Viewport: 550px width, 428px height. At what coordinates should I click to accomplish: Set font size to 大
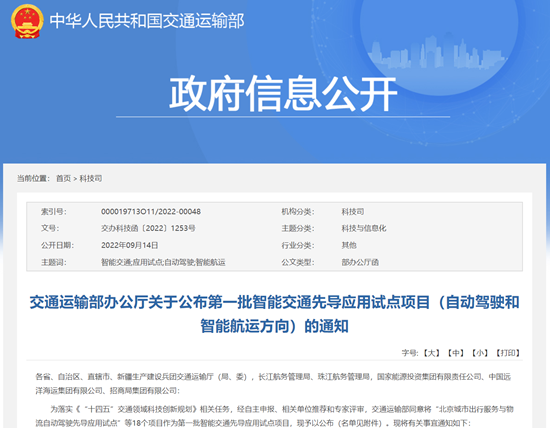(x=431, y=353)
